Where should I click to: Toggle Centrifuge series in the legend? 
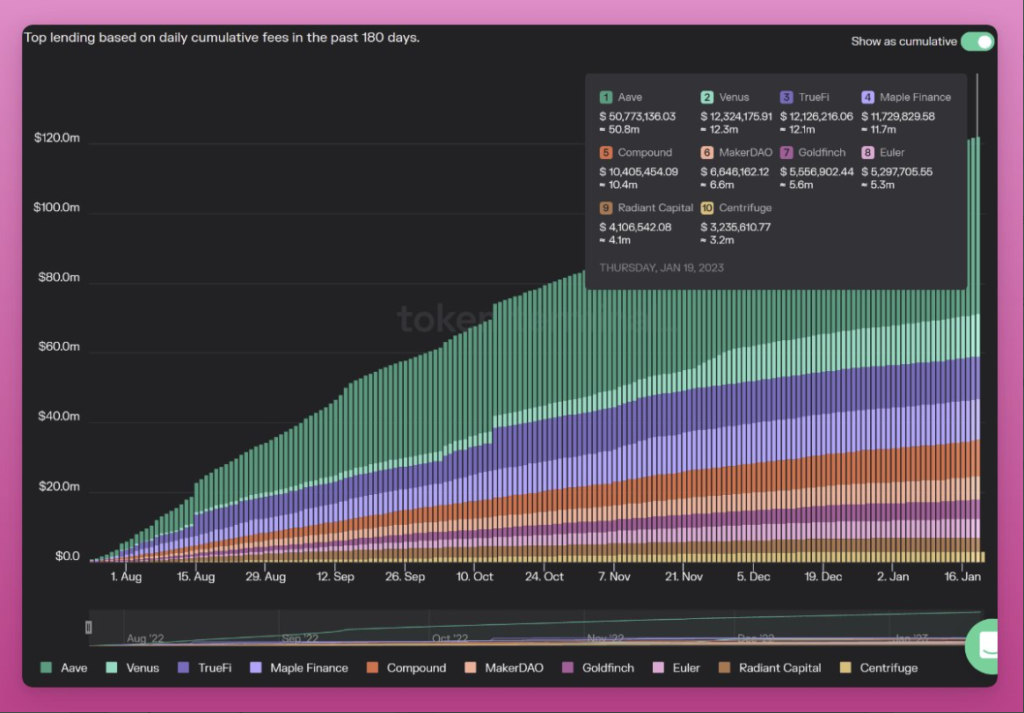point(878,668)
